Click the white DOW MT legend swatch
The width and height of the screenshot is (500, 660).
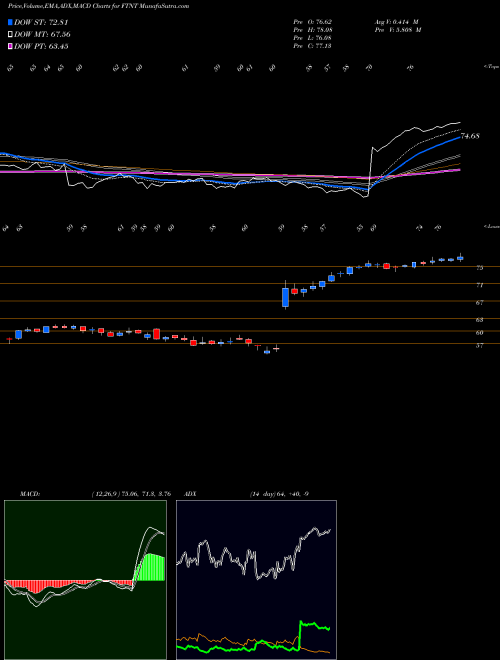click(x=10, y=35)
